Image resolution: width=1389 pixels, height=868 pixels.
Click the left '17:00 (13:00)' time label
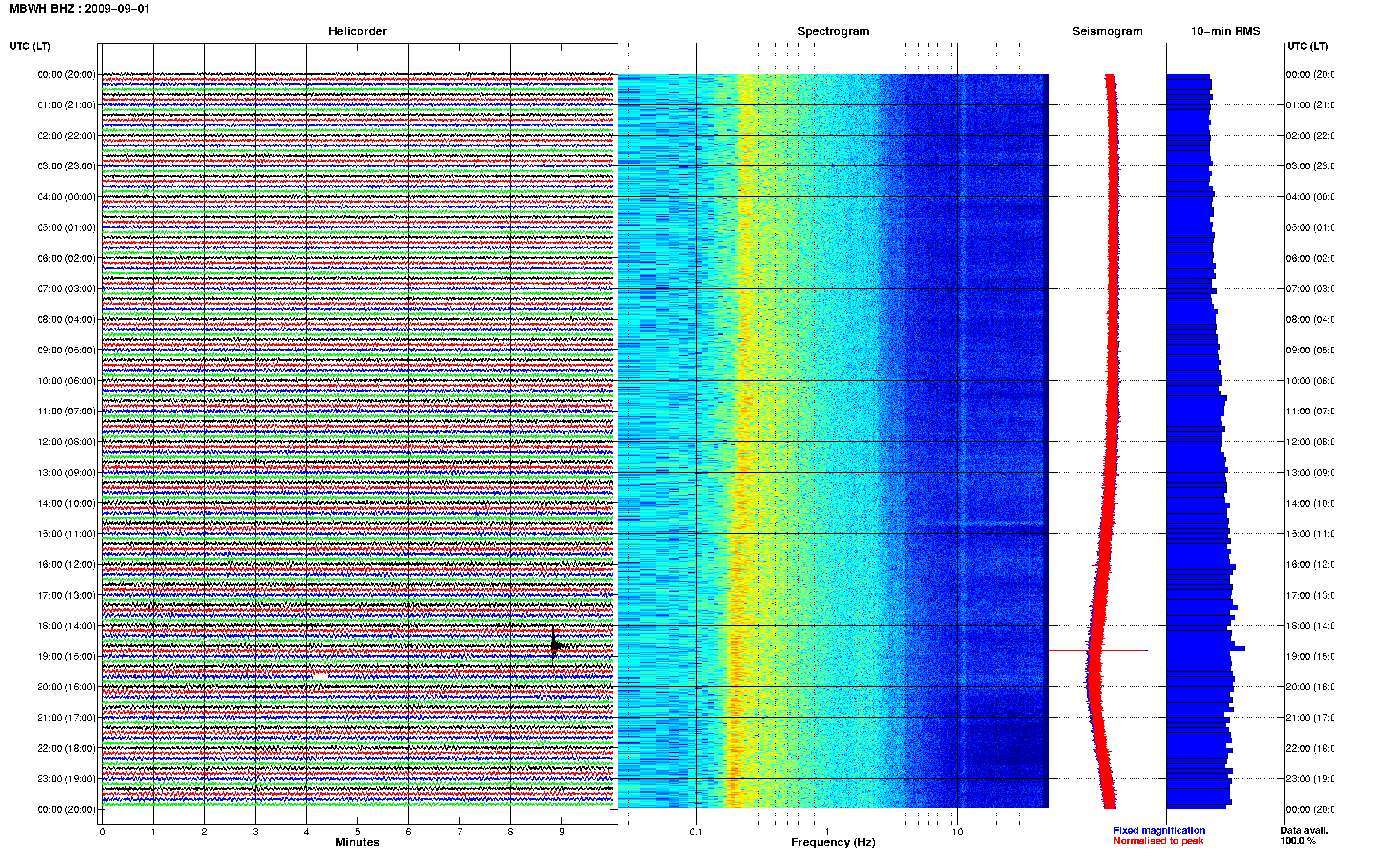click(x=66, y=595)
